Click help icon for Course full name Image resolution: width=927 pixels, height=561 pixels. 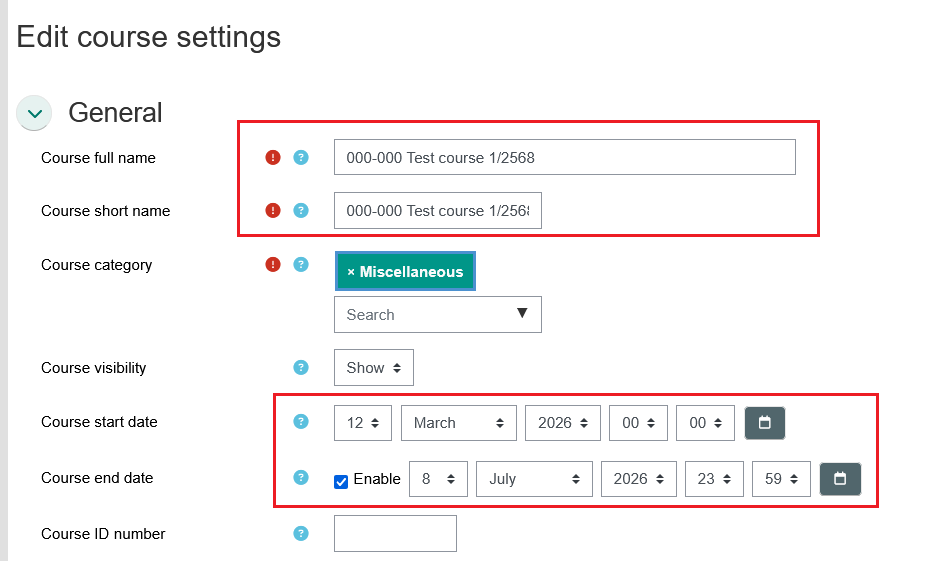pos(301,158)
